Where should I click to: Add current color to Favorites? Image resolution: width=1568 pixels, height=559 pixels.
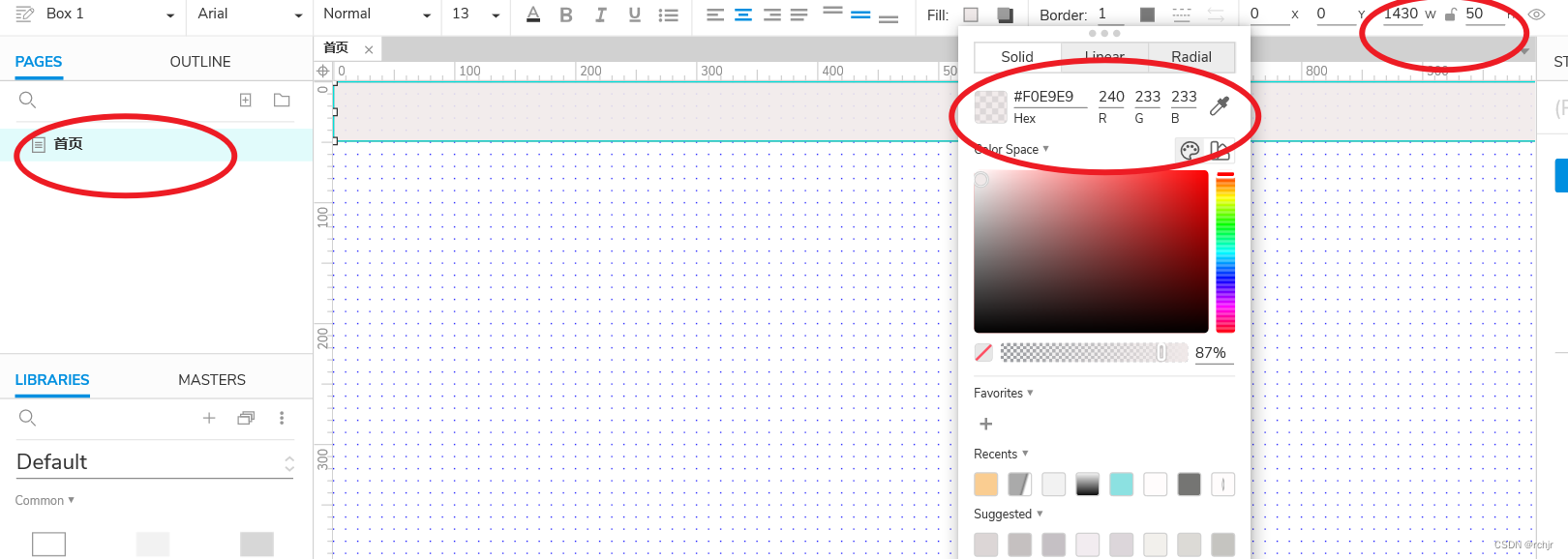click(986, 424)
